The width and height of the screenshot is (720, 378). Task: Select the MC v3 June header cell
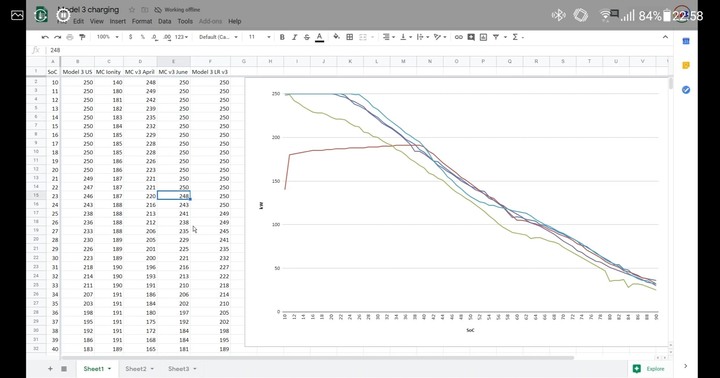(x=173, y=72)
